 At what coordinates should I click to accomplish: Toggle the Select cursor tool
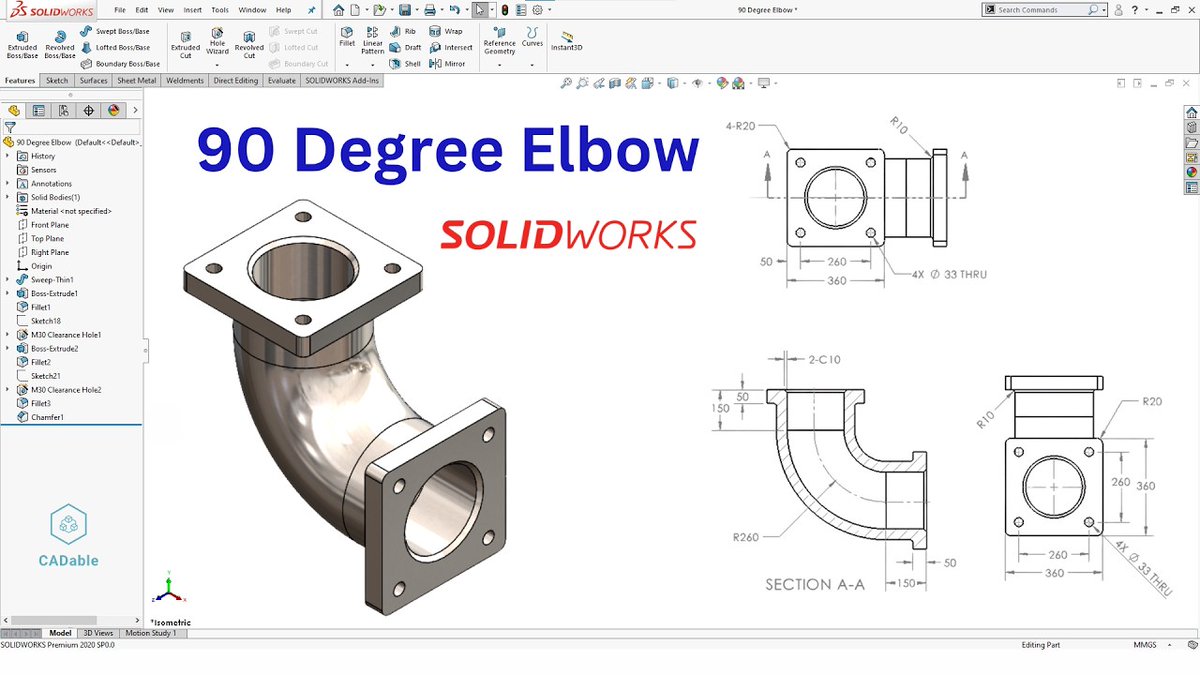tap(479, 10)
